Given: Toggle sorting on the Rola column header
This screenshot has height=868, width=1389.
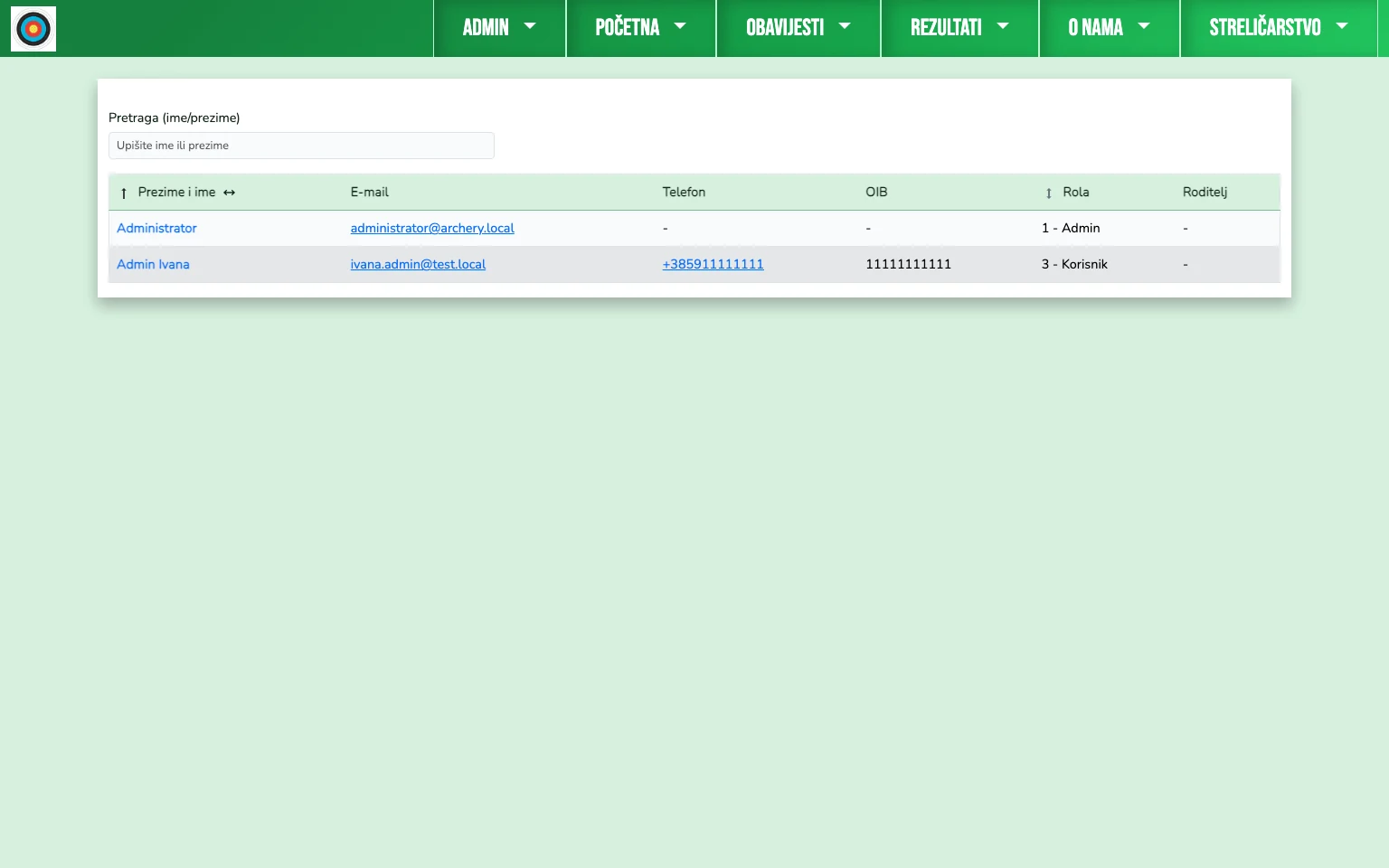Looking at the screenshot, I should [1076, 192].
